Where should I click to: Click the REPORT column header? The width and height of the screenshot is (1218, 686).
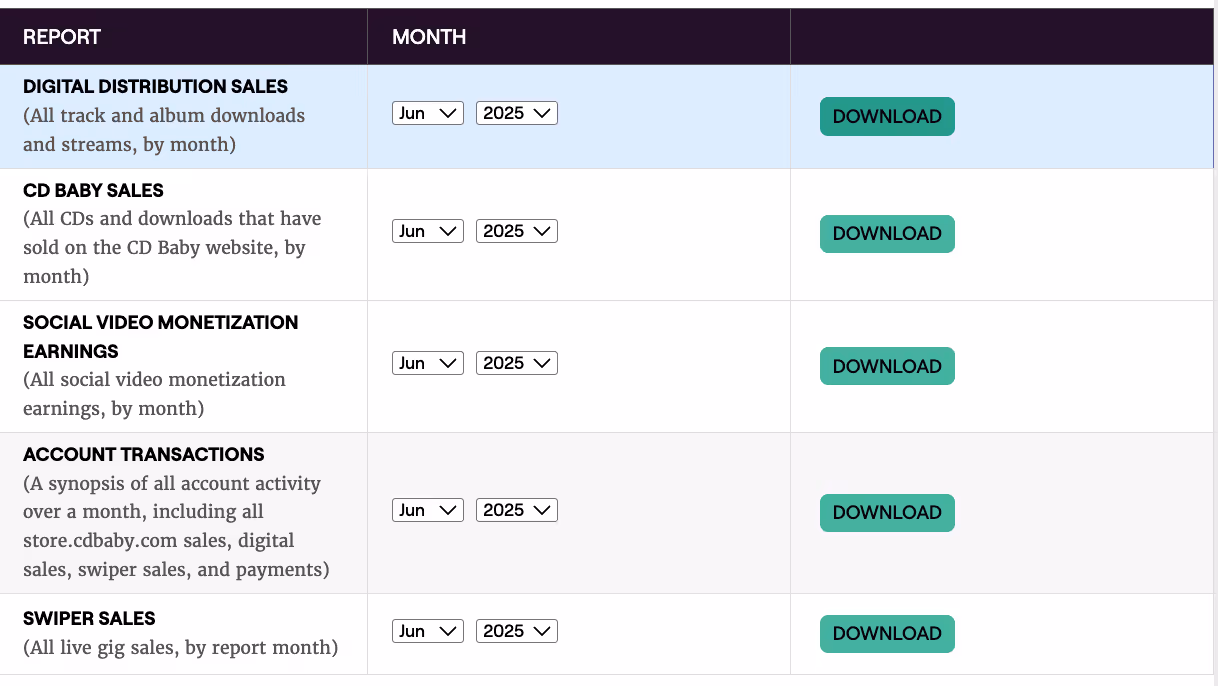click(x=62, y=37)
